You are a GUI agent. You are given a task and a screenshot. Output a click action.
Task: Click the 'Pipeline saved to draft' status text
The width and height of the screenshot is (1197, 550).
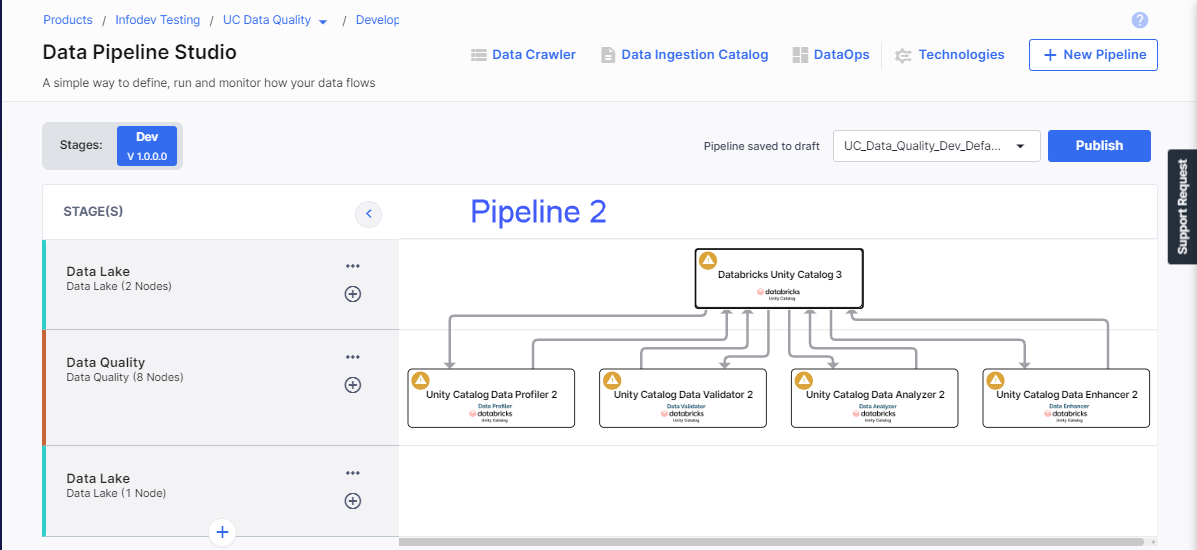762,146
